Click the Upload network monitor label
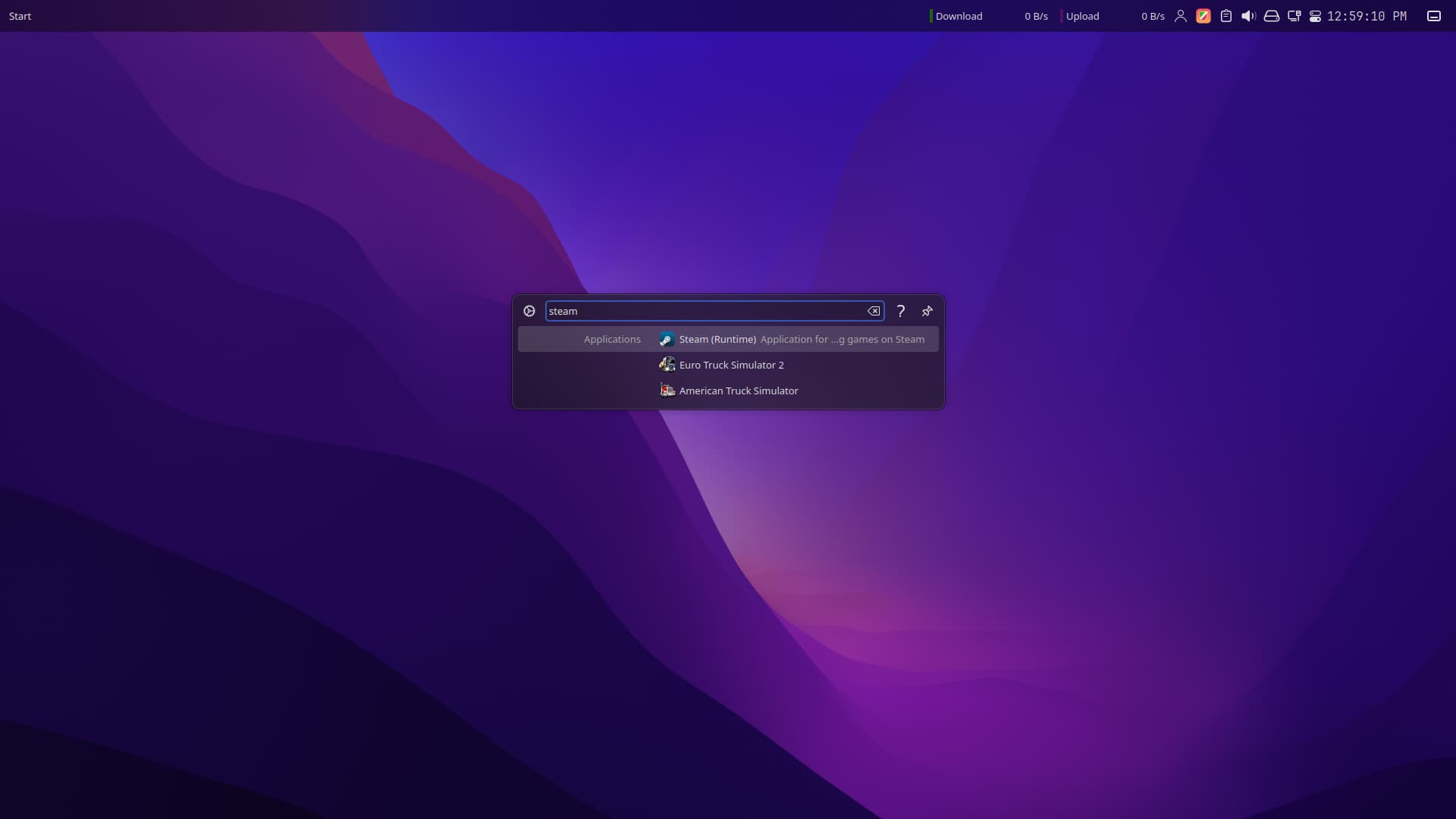 coord(1082,16)
